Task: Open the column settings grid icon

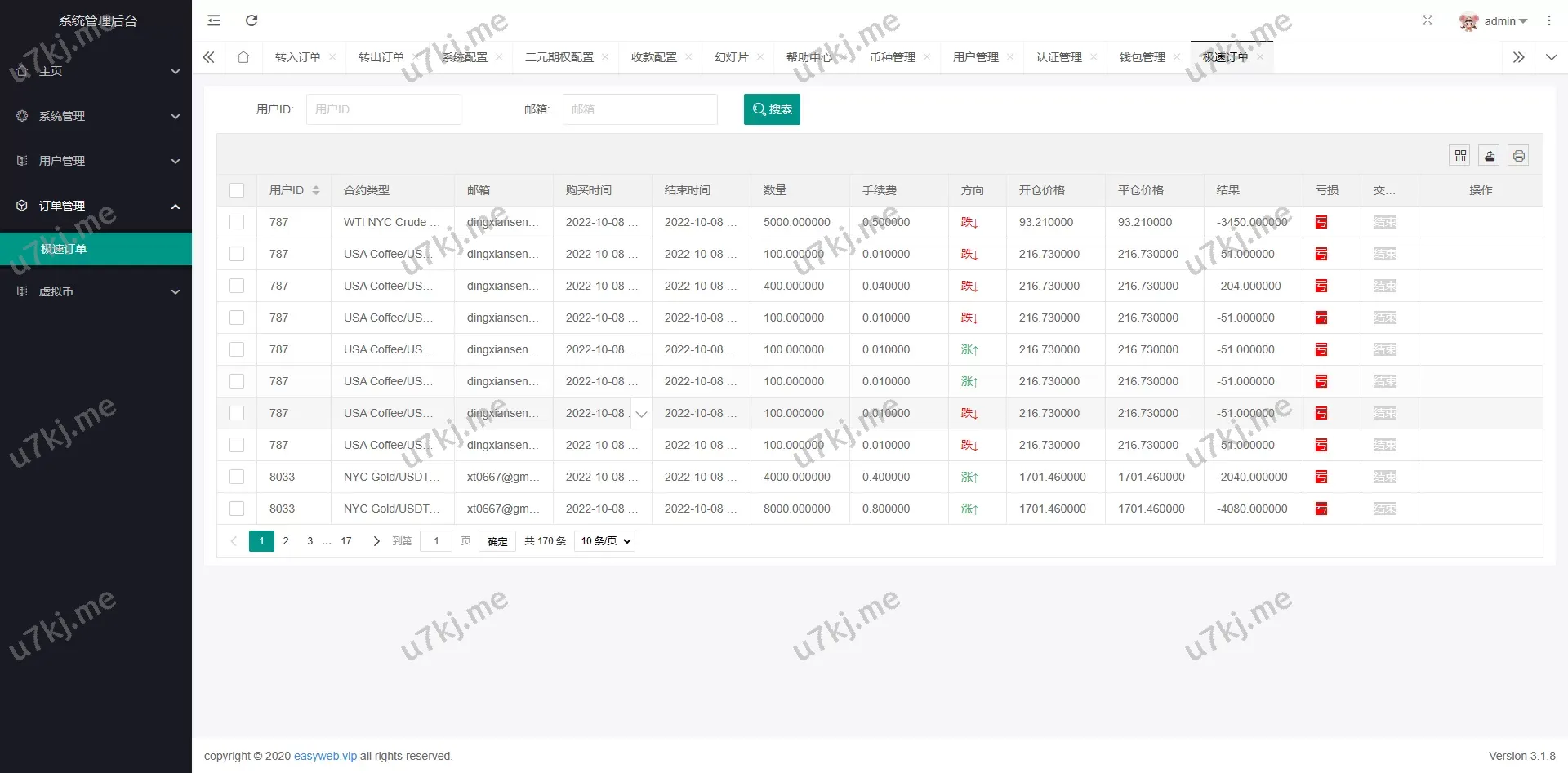Action: (x=1459, y=155)
